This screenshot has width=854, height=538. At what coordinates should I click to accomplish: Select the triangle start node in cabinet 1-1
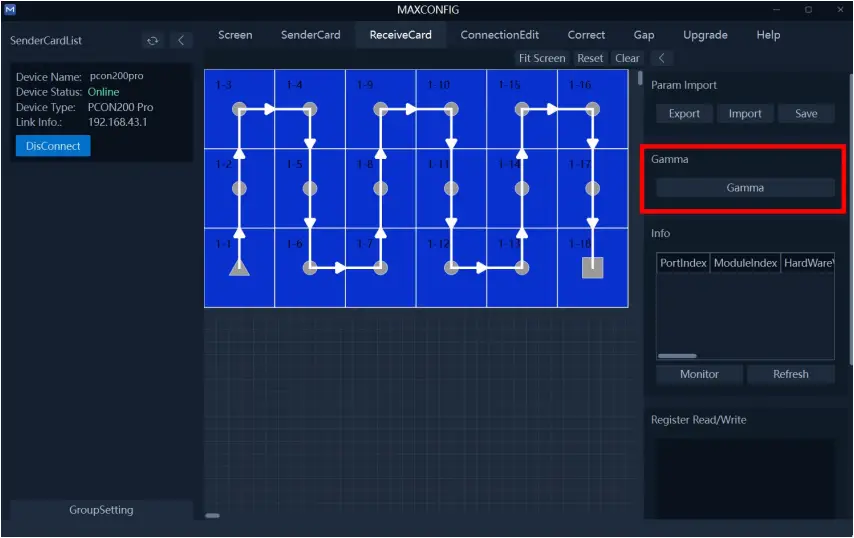tap(239, 267)
